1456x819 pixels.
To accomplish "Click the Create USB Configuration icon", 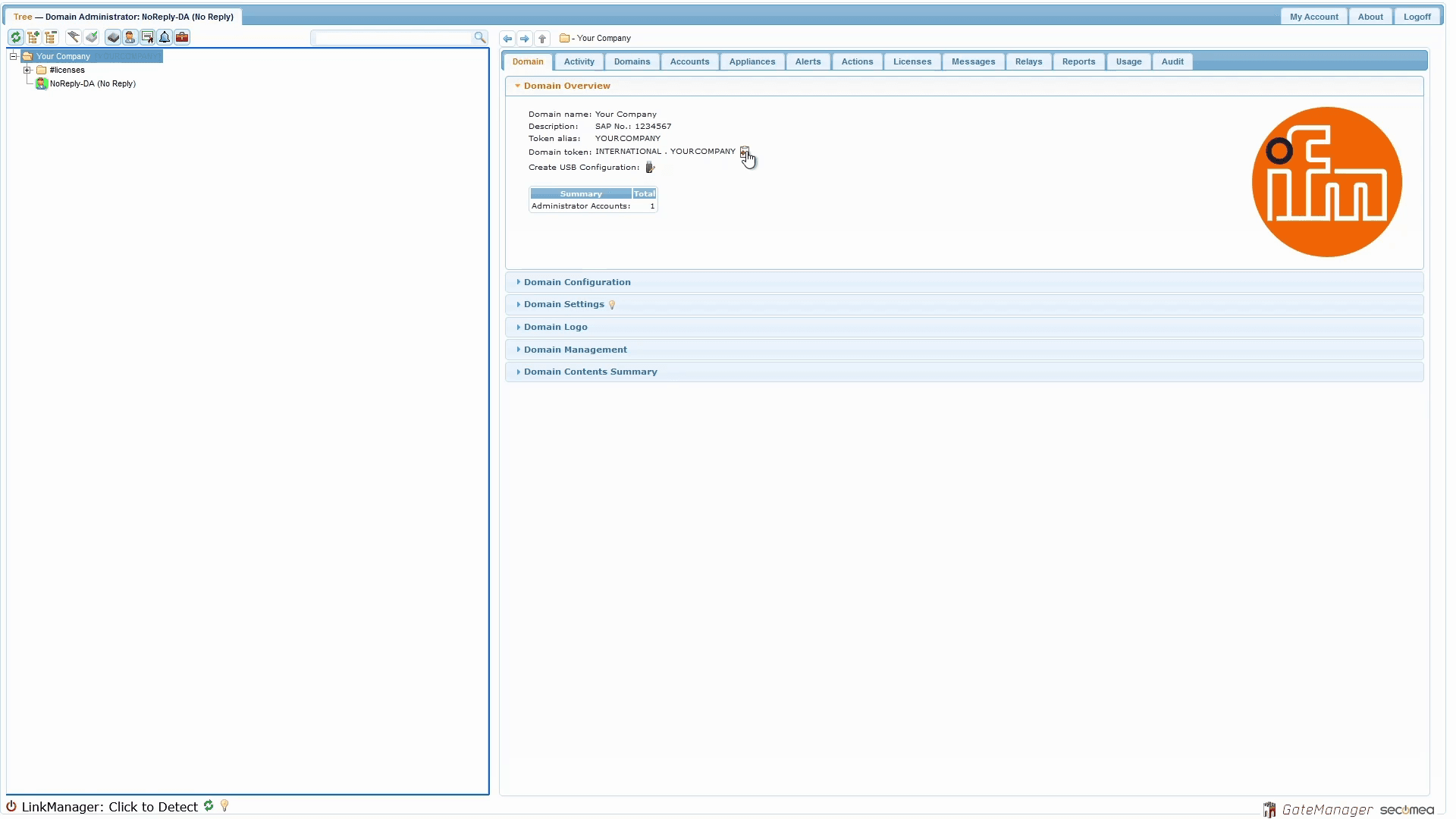I will coord(650,168).
